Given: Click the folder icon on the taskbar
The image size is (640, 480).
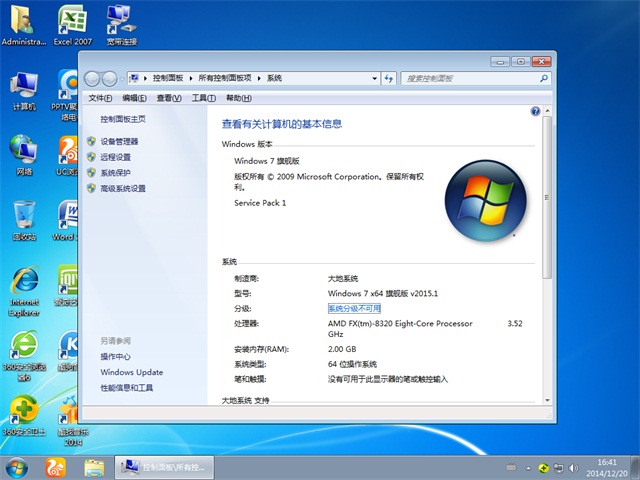Looking at the screenshot, I should coord(94,466).
